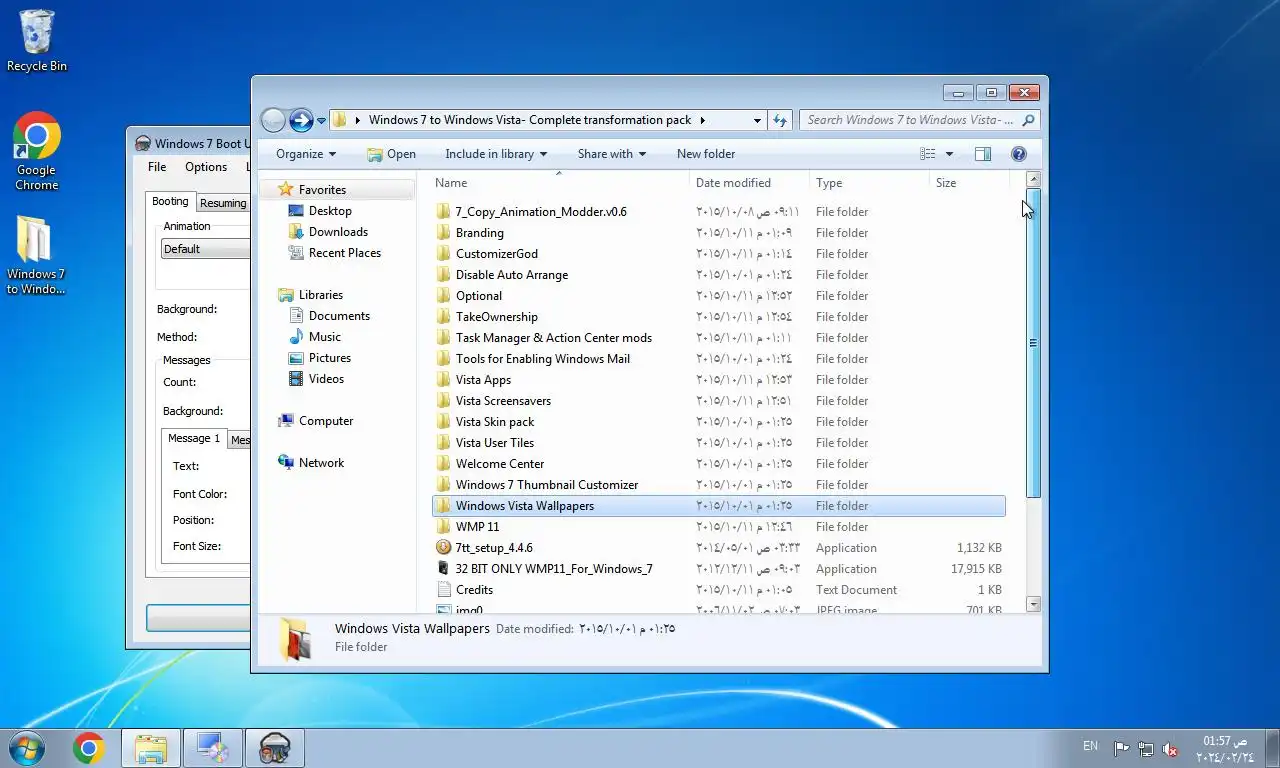
Task: Select Tools for Enabling Windows Mail folder
Action: (718, 359)
